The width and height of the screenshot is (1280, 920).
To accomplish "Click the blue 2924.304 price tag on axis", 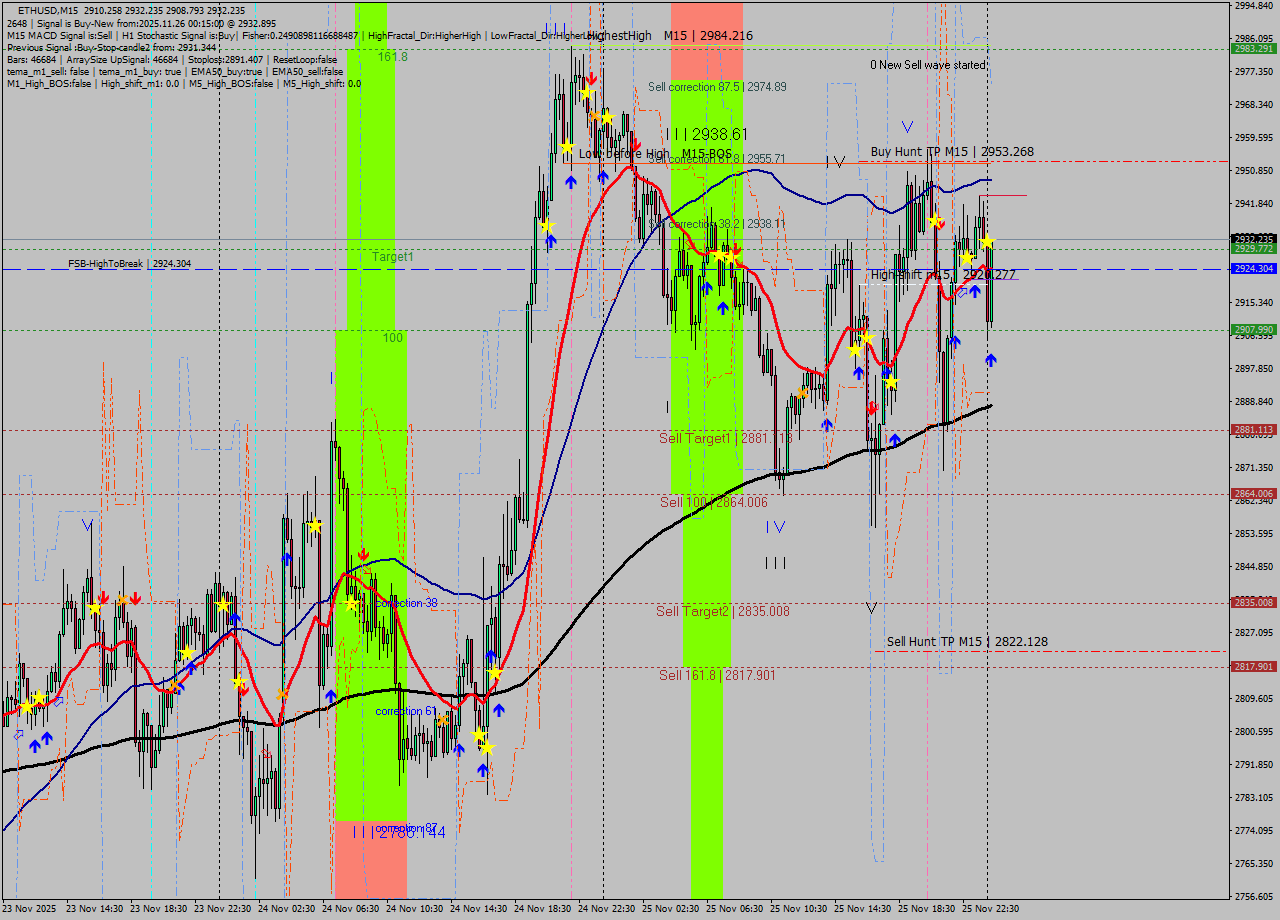I will (1253, 269).
